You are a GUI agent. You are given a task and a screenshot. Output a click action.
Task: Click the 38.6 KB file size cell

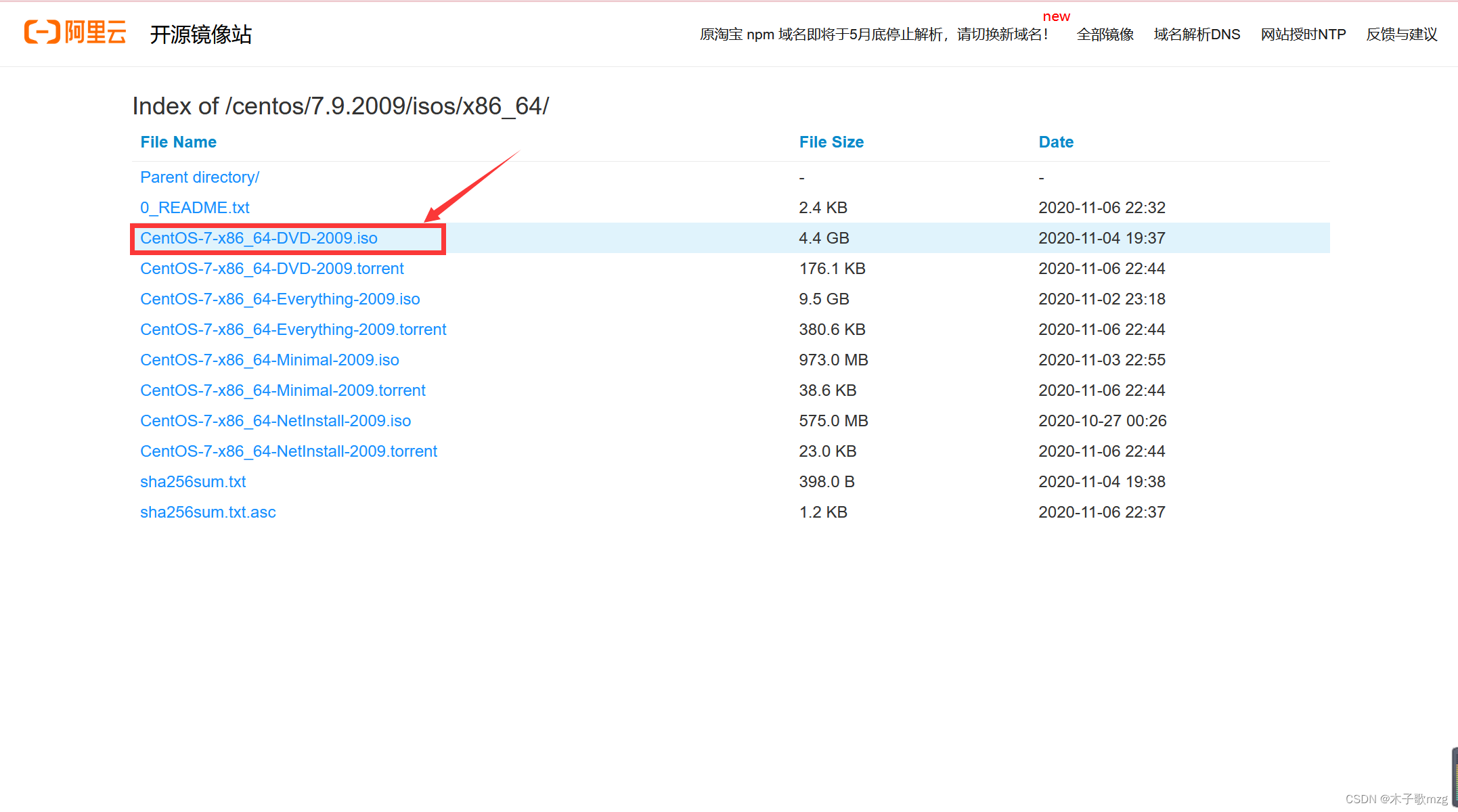click(828, 390)
